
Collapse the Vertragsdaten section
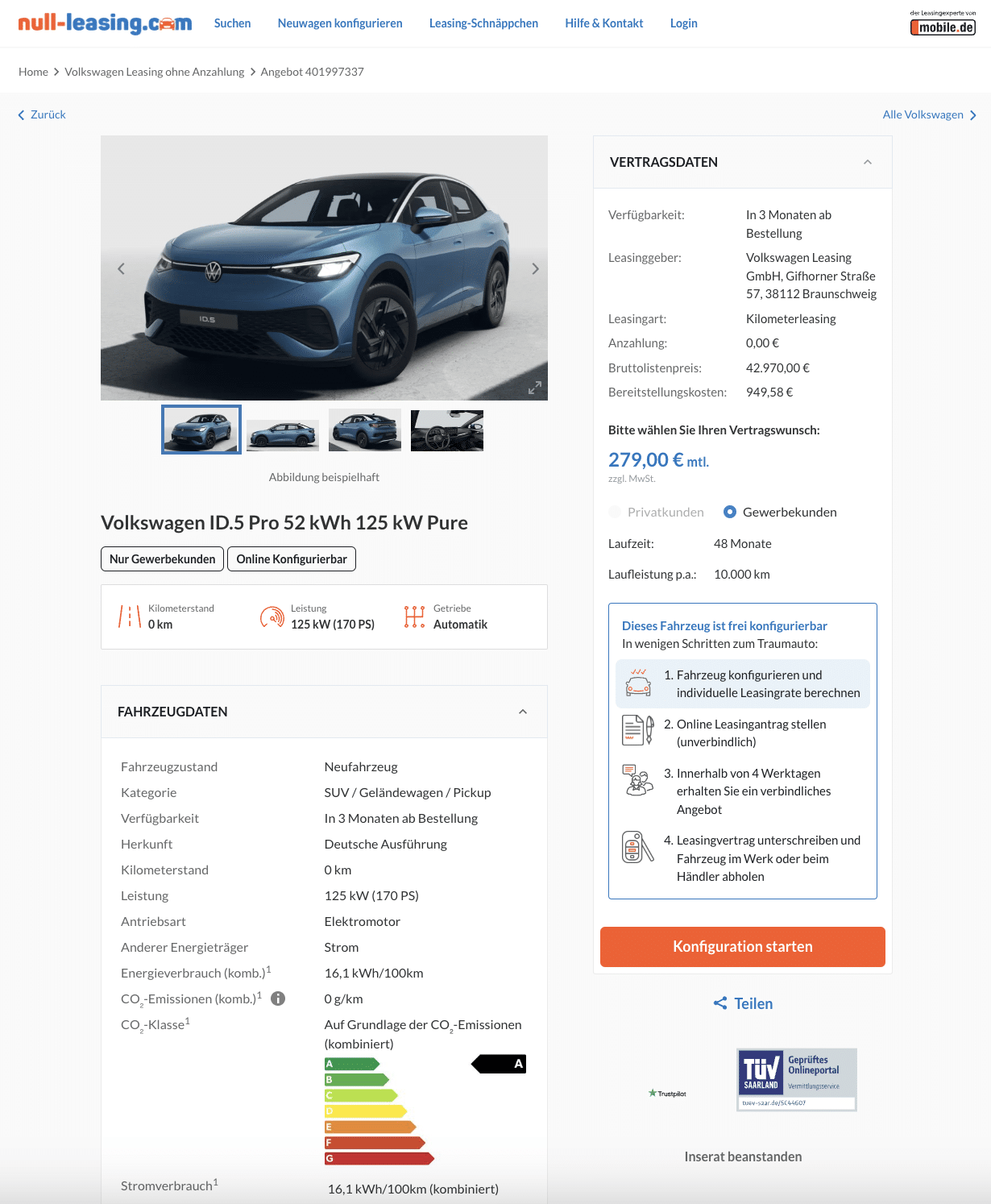click(x=868, y=162)
